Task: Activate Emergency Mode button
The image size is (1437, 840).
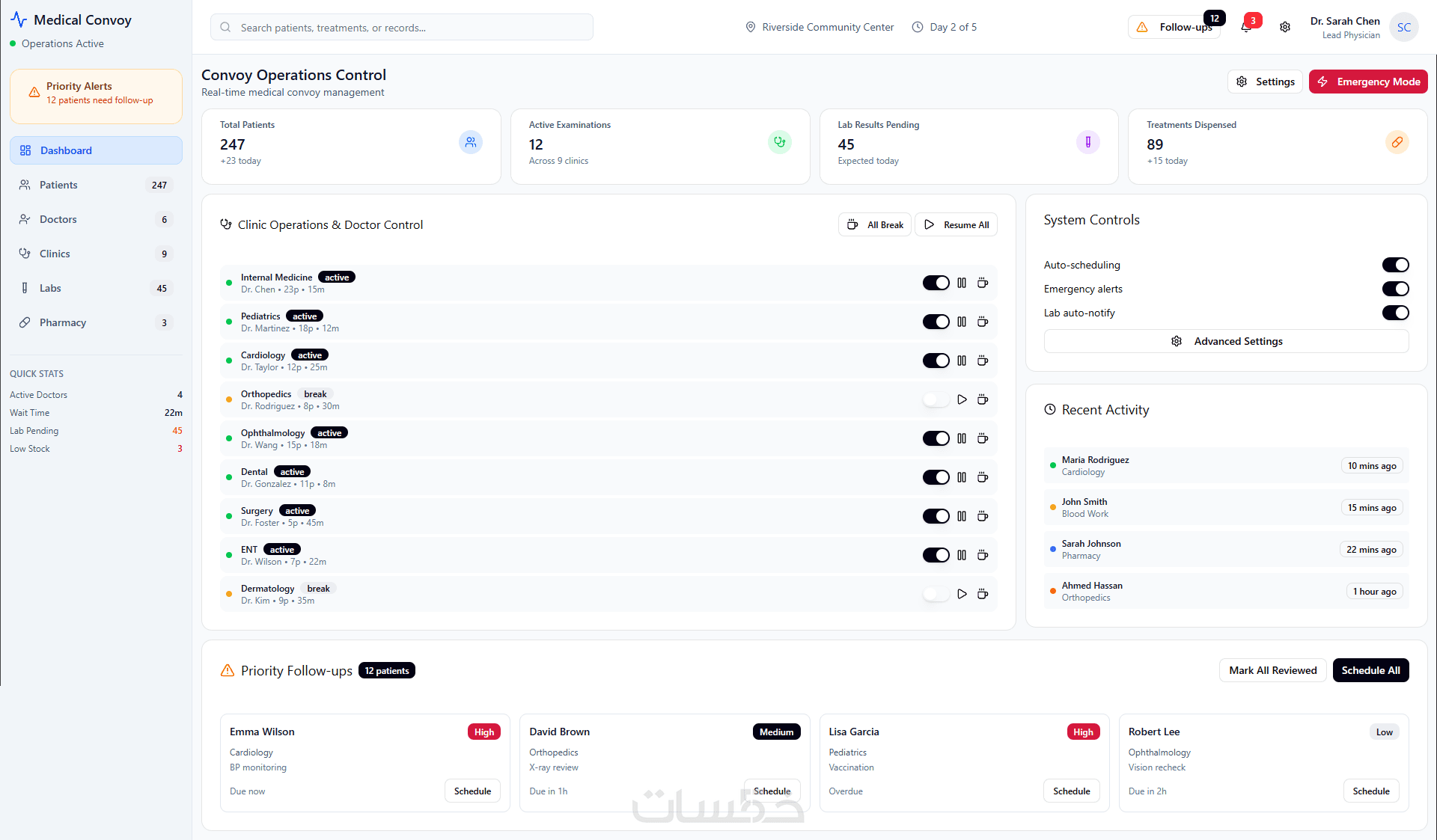Action: pos(1368,82)
